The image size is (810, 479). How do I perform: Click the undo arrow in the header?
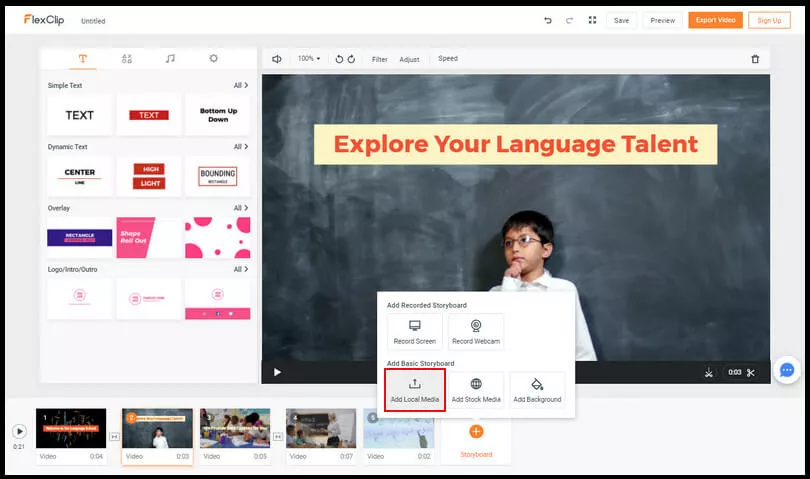pyautogui.click(x=548, y=20)
